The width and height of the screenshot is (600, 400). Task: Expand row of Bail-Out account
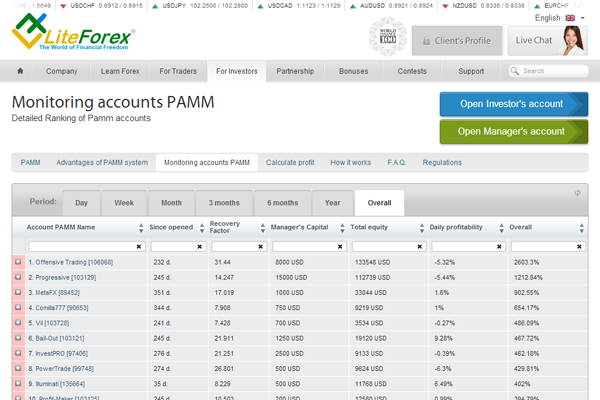coord(18,338)
